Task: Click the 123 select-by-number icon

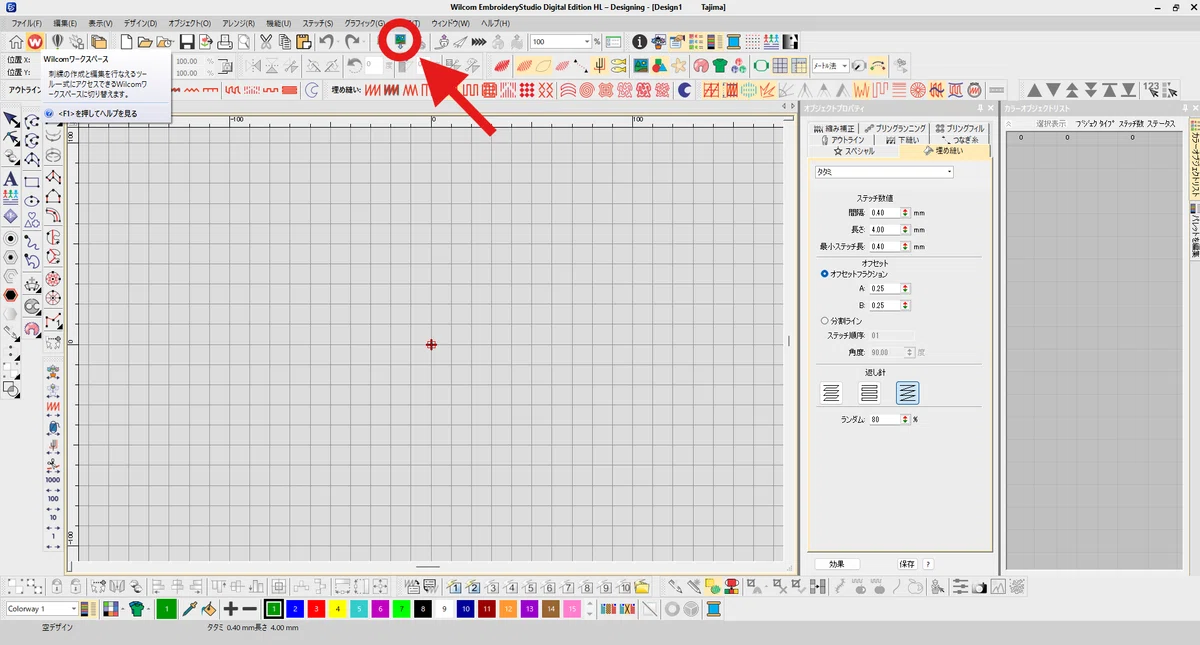Action: (1154, 89)
